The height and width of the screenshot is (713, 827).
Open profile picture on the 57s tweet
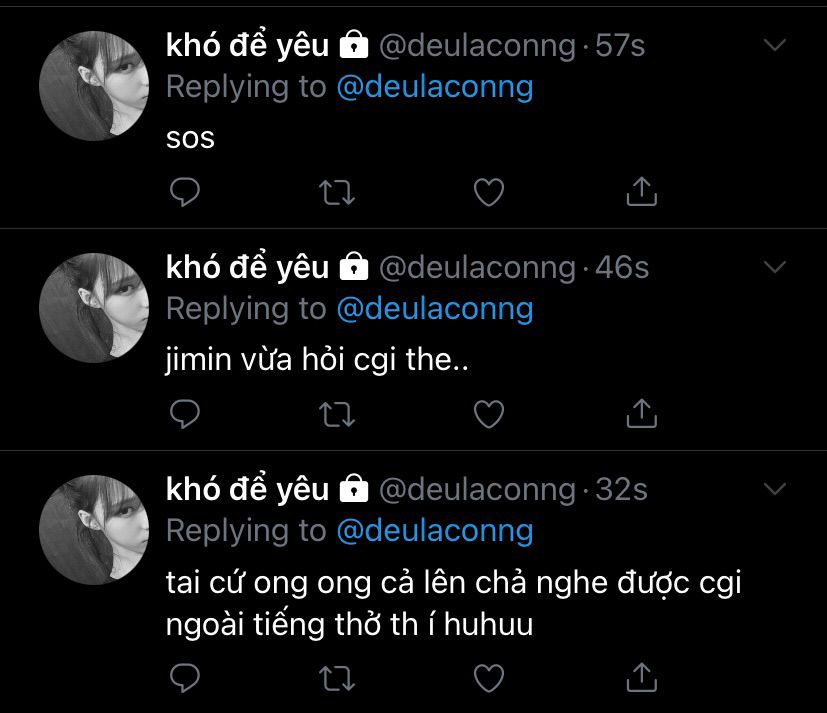click(x=94, y=86)
